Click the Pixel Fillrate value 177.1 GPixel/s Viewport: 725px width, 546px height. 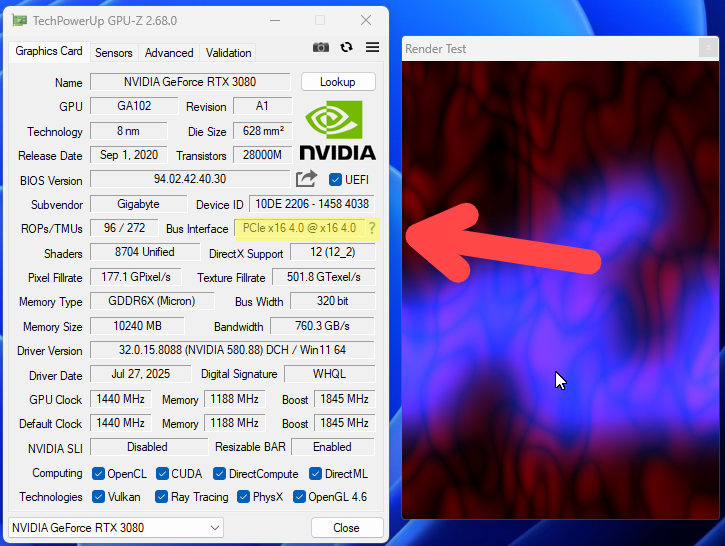pos(136,277)
